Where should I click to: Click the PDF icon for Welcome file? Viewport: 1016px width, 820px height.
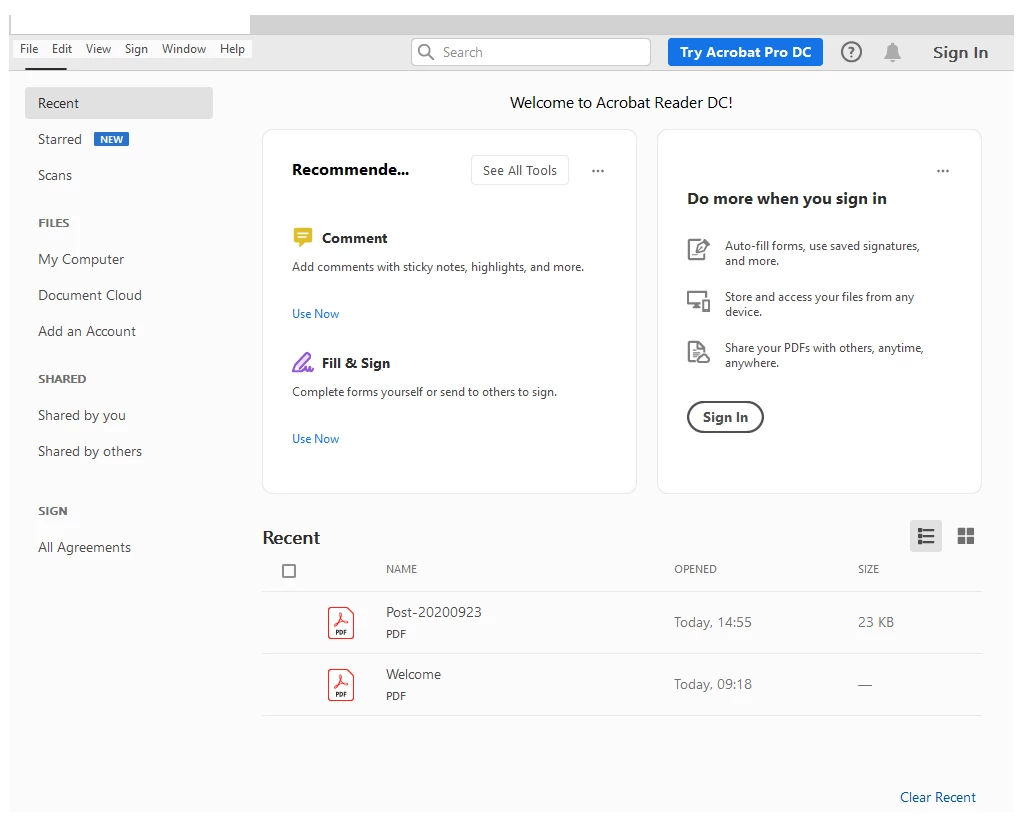[341, 685]
